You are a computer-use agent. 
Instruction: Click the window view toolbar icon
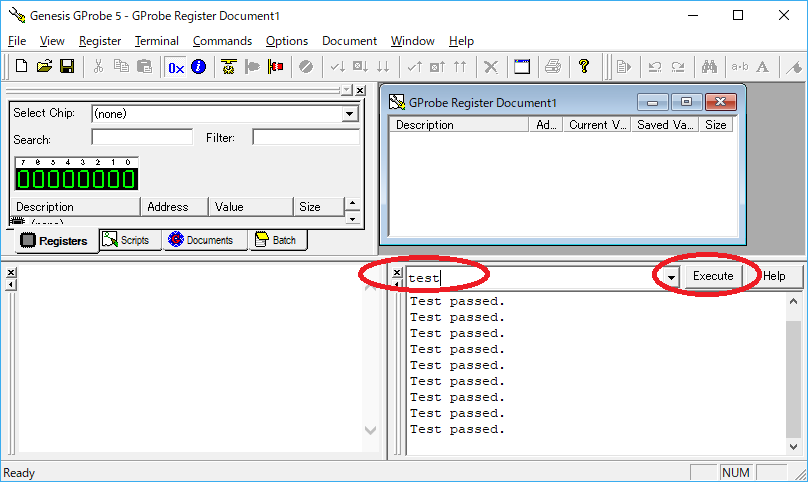[x=522, y=67]
